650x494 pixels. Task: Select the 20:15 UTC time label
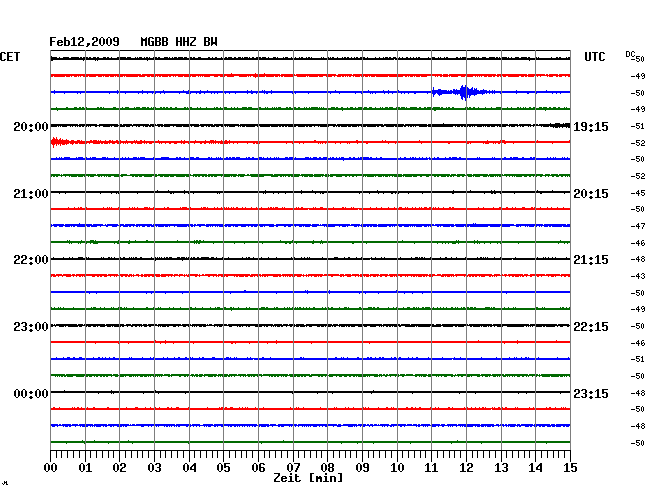tap(591, 194)
